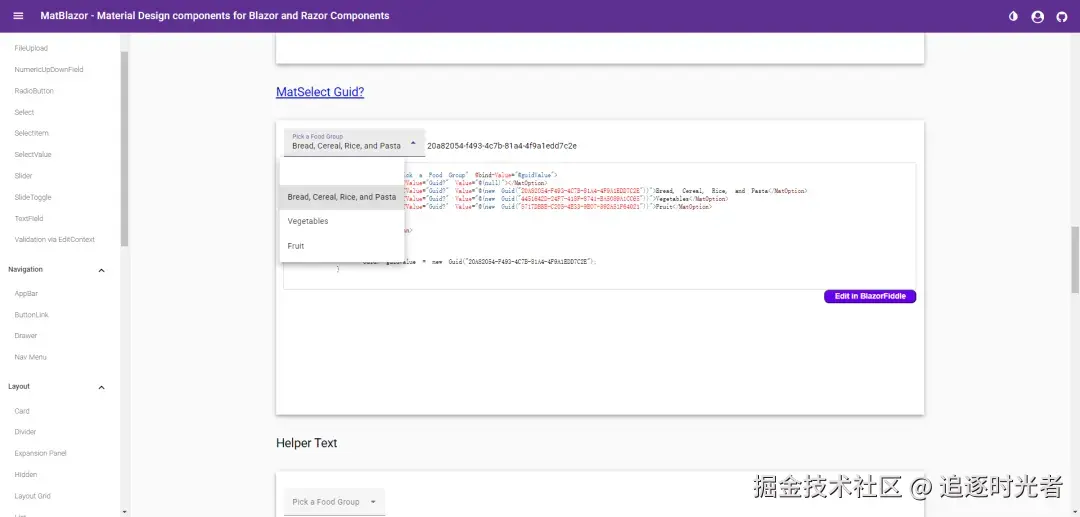
Task: Select Bread, Cereal, Rice, and Pasta option
Action: 342,197
